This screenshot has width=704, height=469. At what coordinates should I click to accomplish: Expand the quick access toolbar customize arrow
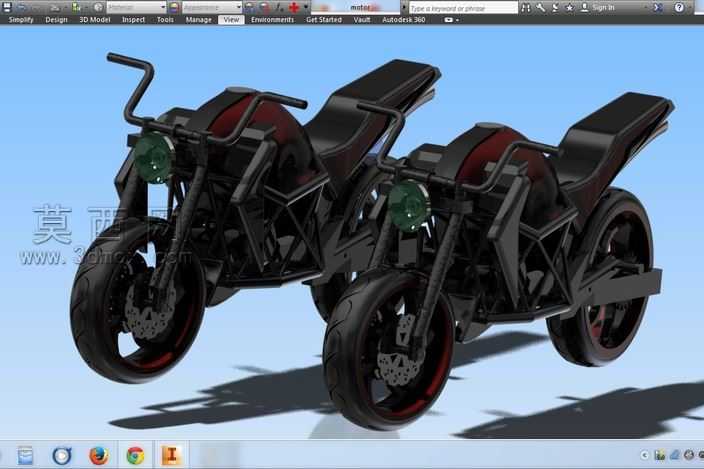pyautogui.click(x=306, y=7)
